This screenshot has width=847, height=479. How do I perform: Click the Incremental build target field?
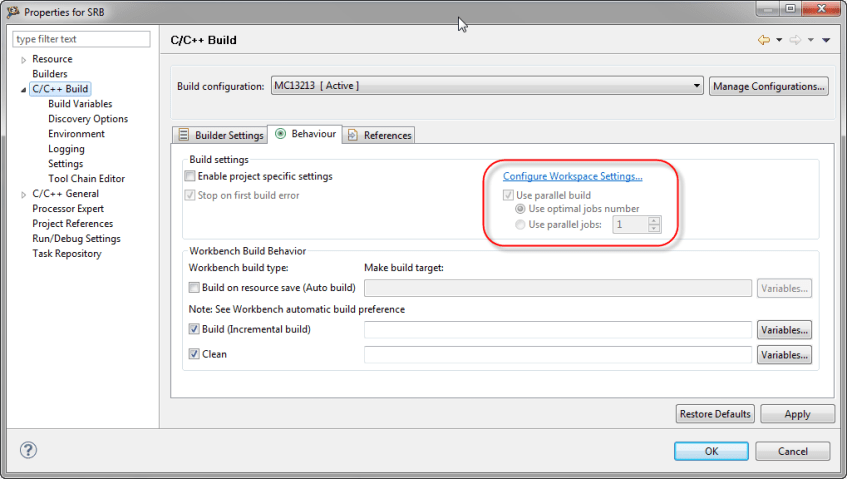point(558,329)
